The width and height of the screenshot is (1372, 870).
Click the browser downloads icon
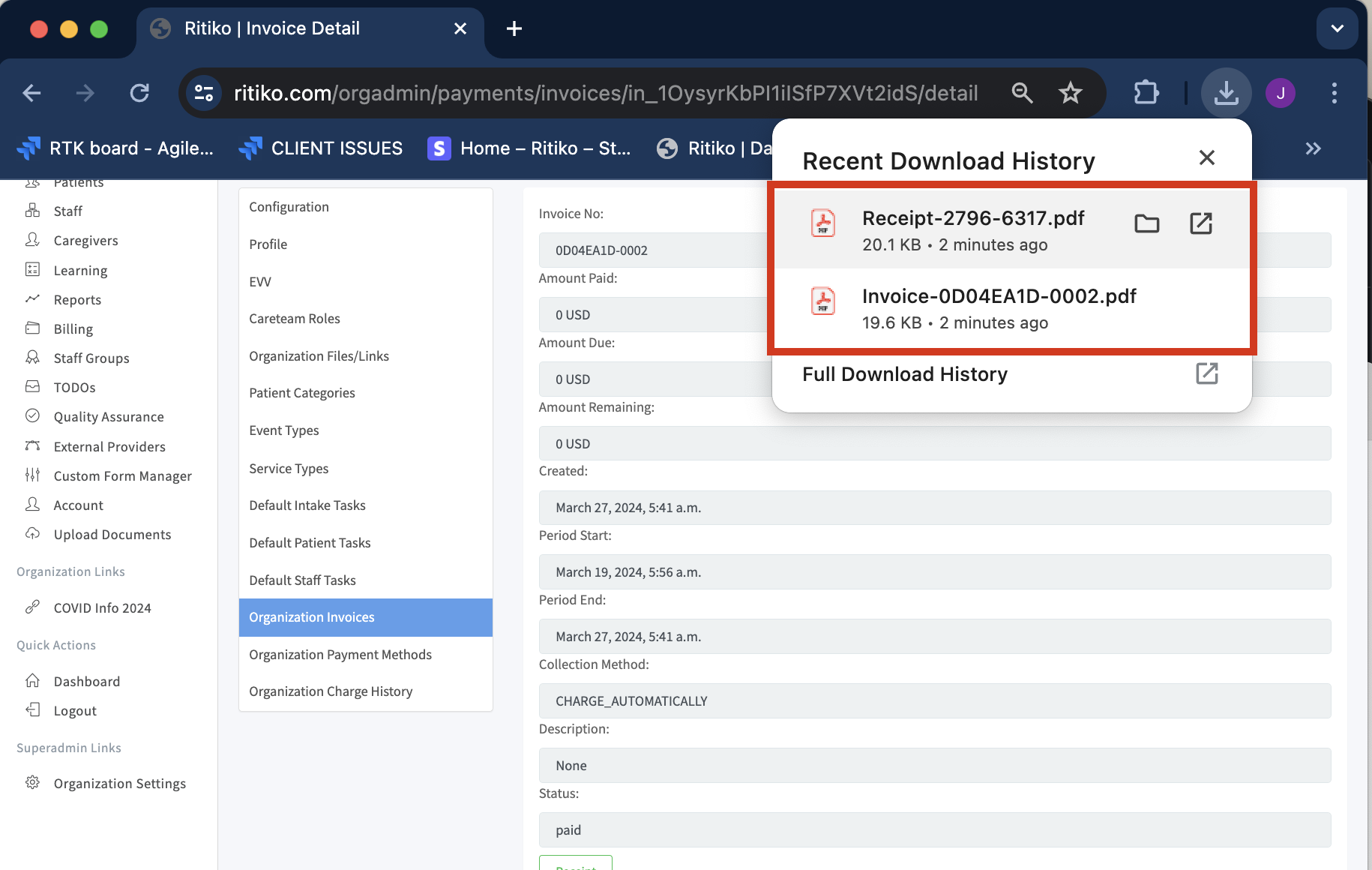coord(1226,93)
